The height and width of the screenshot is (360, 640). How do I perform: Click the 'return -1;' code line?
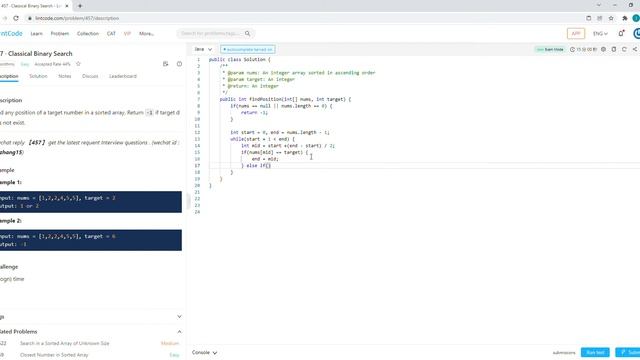(254, 112)
